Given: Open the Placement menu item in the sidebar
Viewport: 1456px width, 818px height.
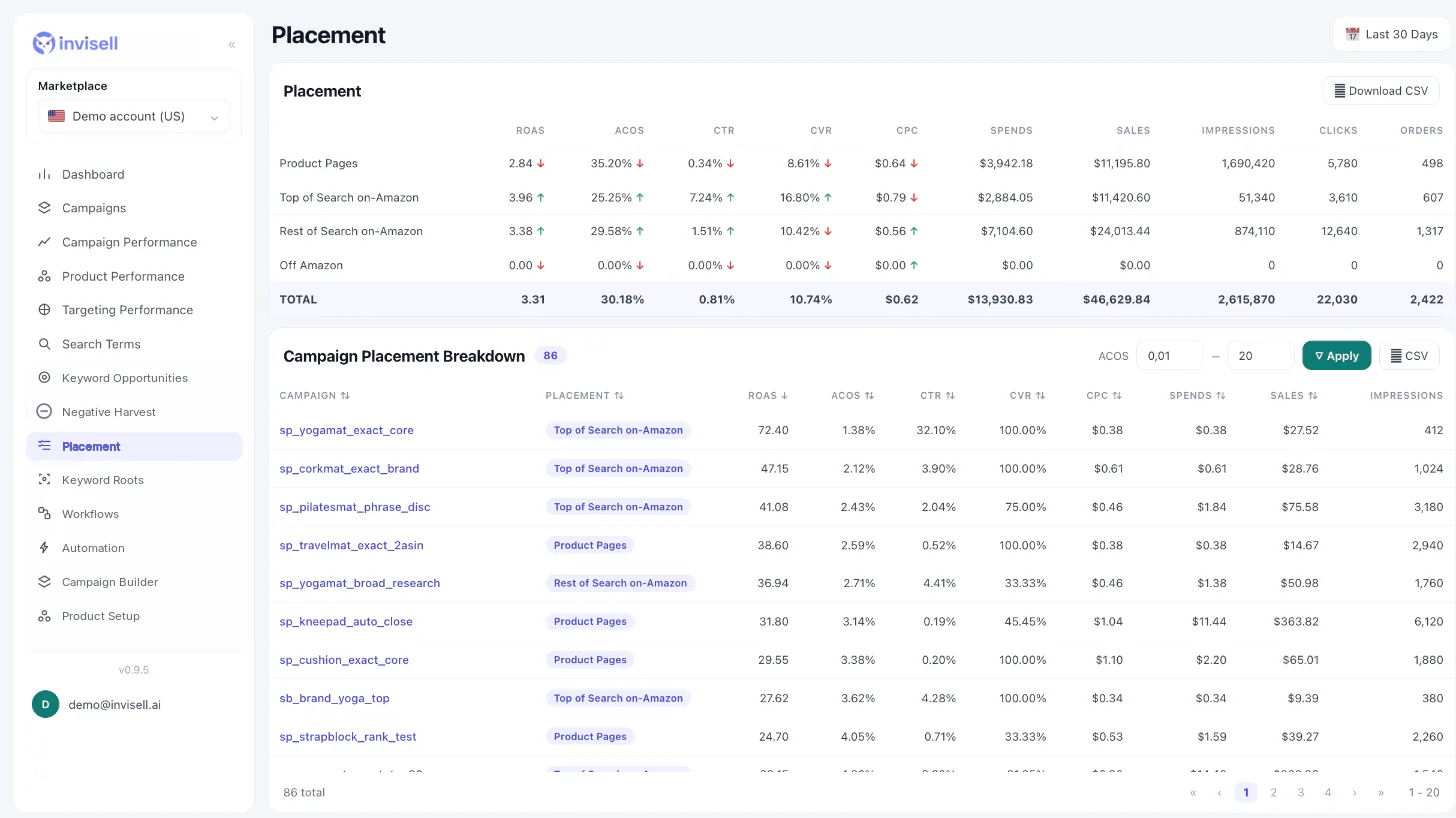Looking at the screenshot, I should pos(134,446).
